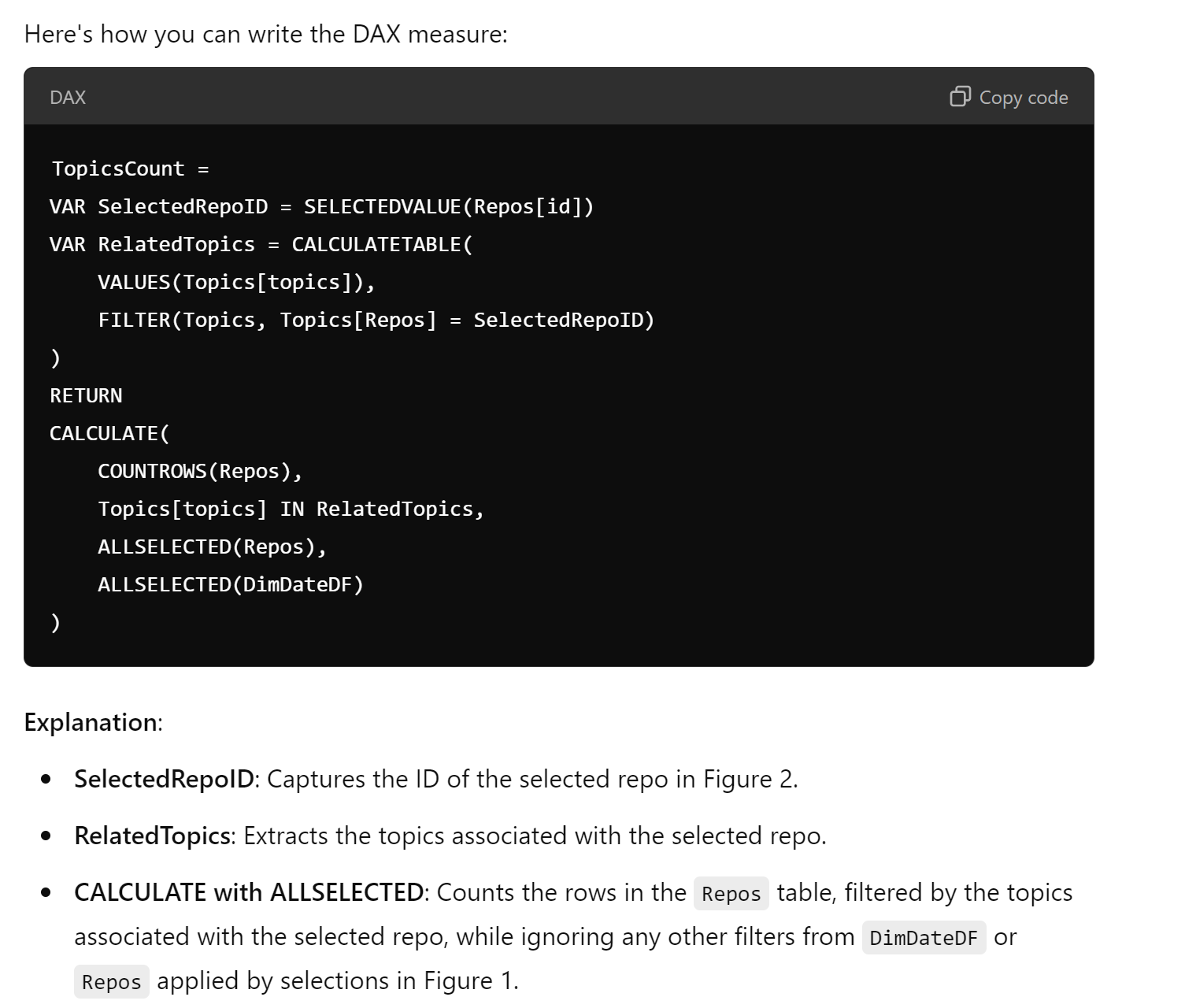Click the copy icon in the code header
The height and width of the screenshot is (1008, 1185).
coord(960,97)
